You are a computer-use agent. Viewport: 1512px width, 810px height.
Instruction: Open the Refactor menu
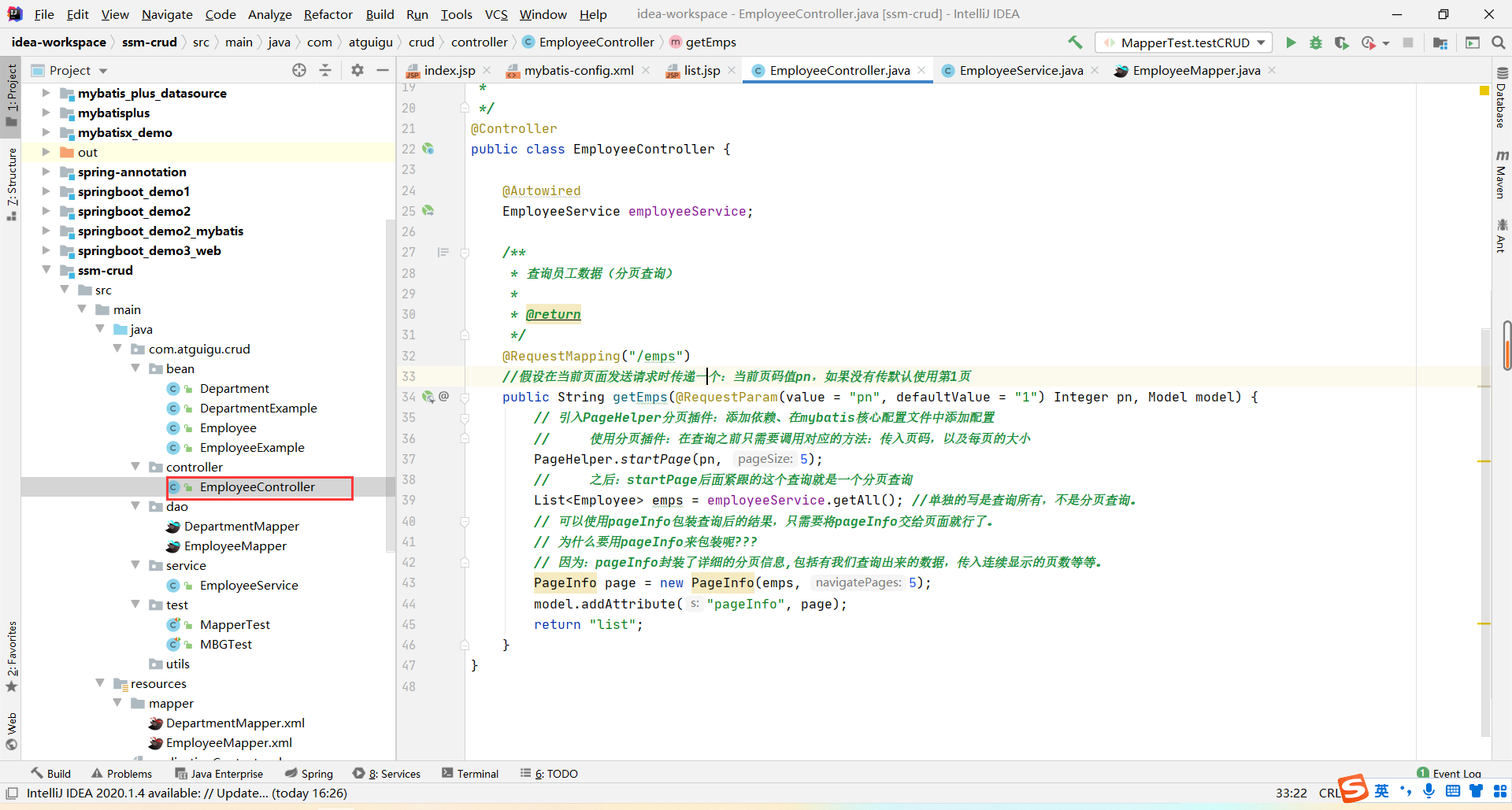(328, 14)
